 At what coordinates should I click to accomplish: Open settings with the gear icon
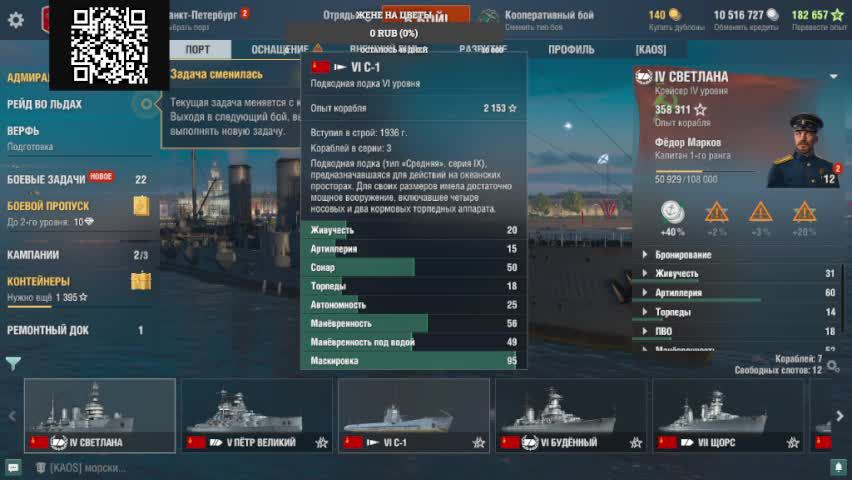click(16, 20)
